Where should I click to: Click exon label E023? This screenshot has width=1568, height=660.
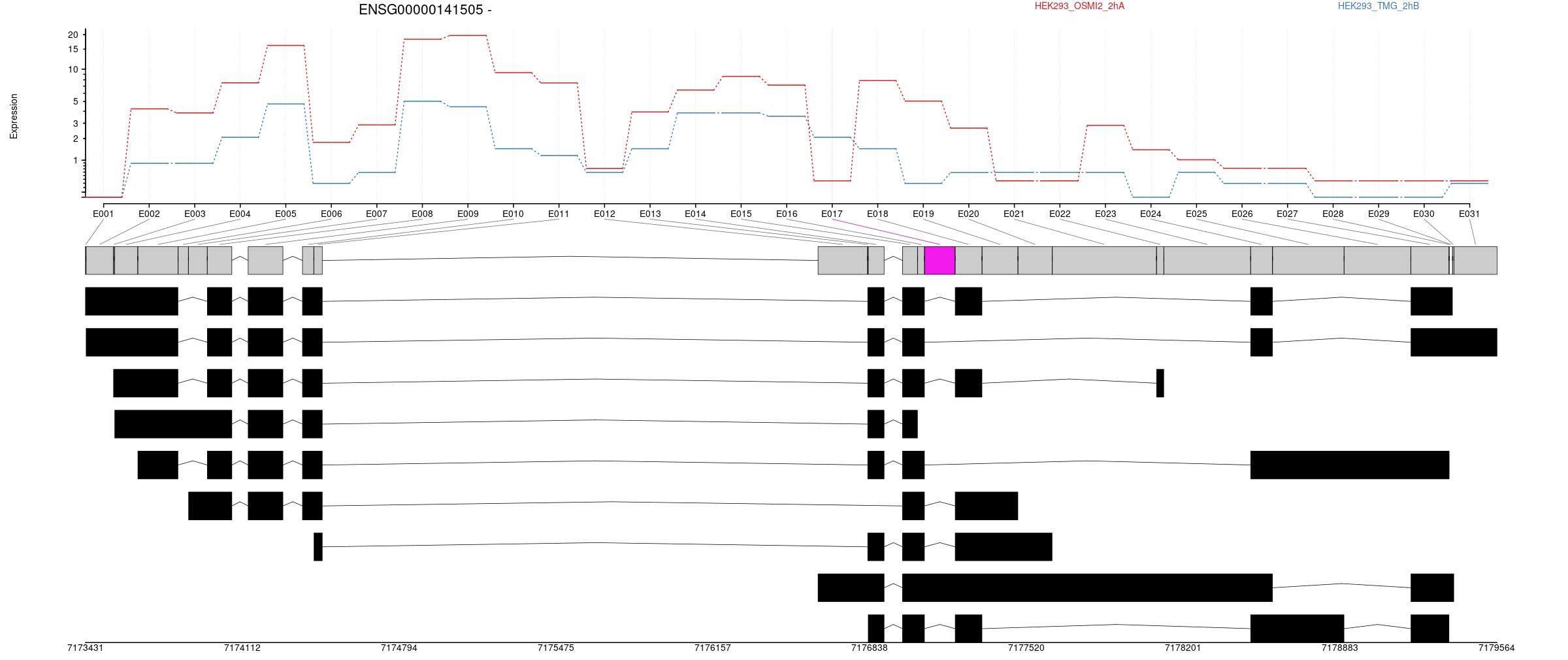click(x=1105, y=214)
